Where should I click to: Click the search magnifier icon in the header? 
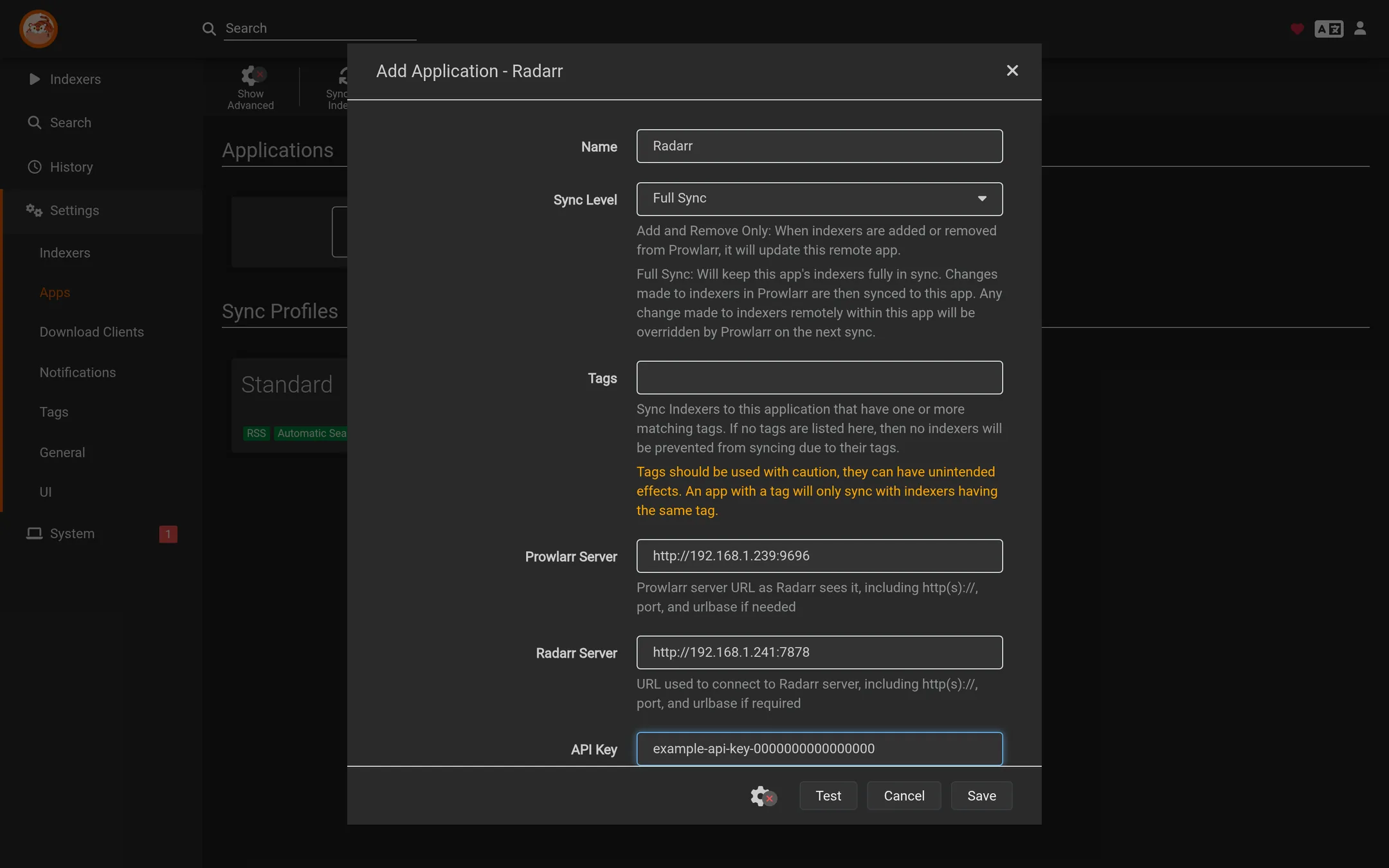pos(209,29)
